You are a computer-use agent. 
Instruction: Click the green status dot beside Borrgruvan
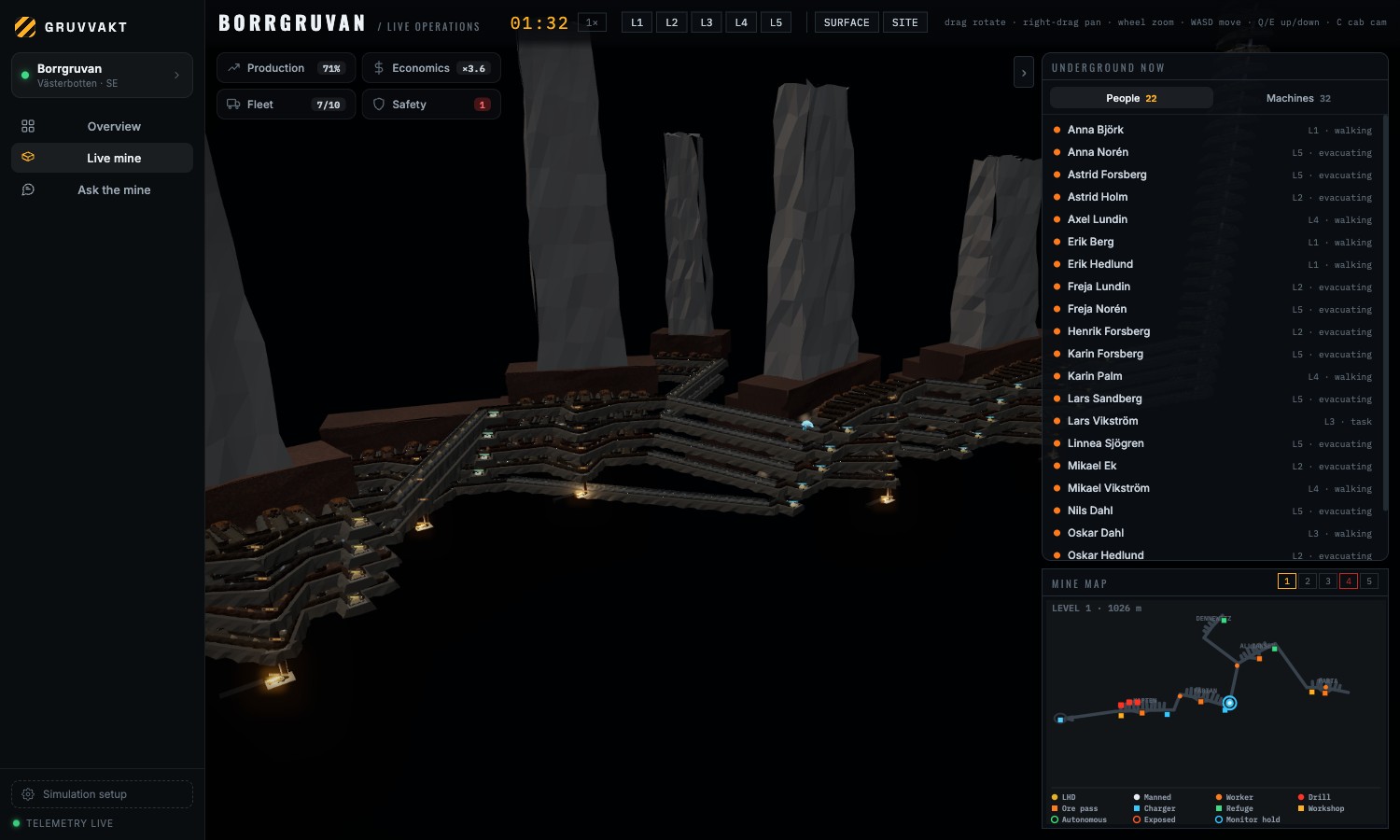tap(25, 76)
